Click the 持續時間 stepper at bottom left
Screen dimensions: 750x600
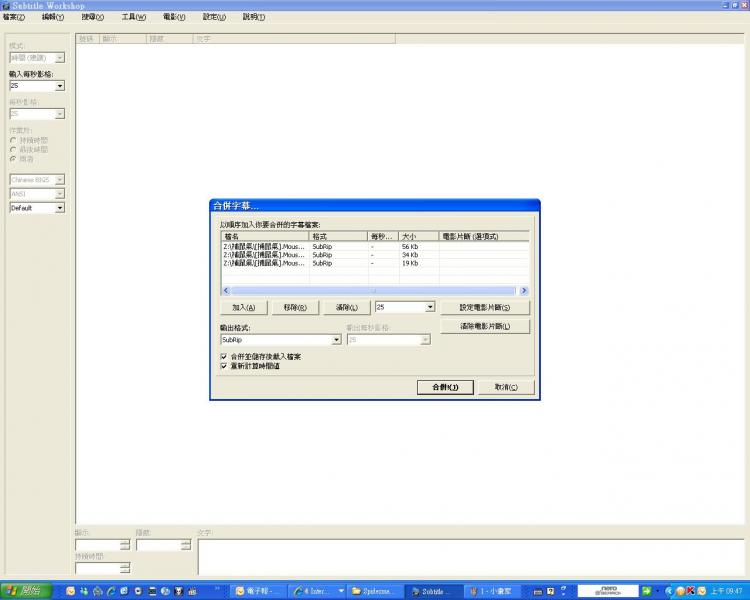124,568
